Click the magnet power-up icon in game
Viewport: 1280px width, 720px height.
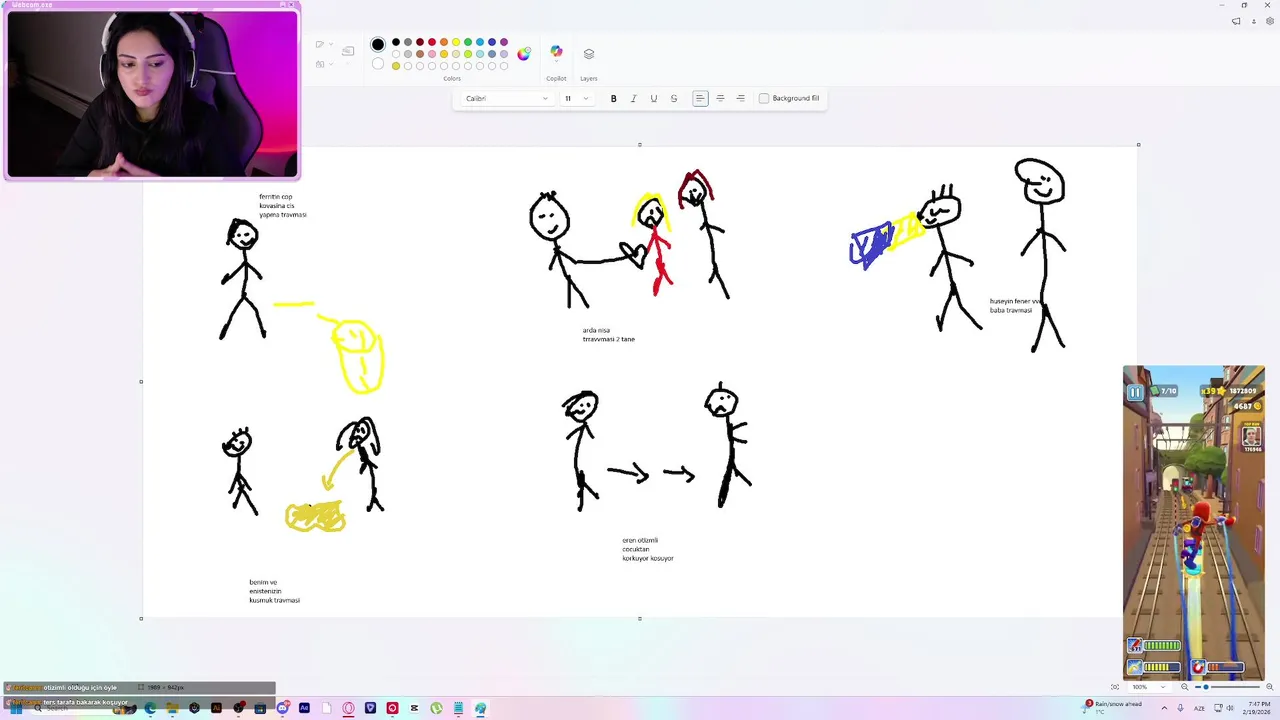click(1198, 667)
